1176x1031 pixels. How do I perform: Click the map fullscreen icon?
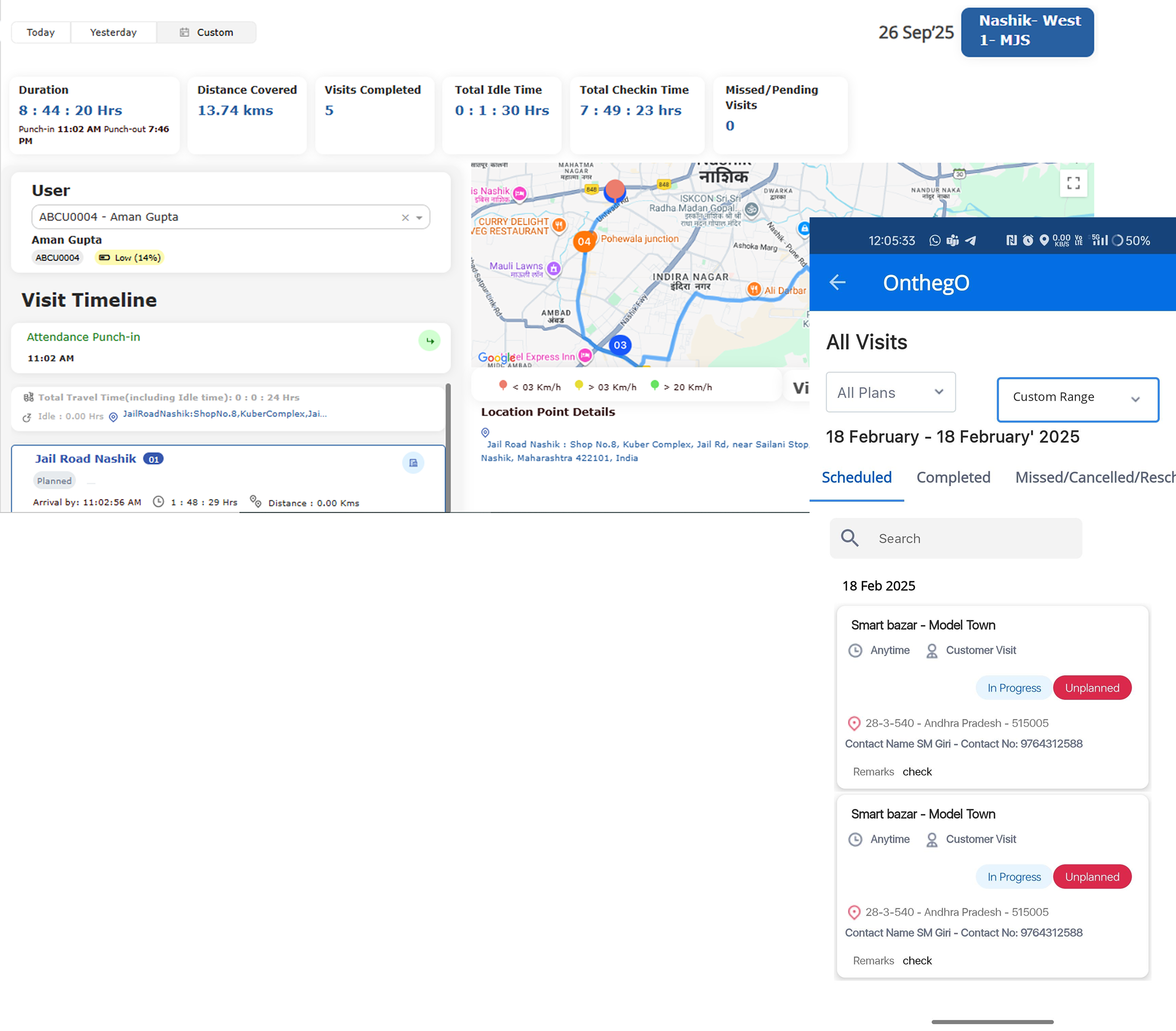[1073, 183]
